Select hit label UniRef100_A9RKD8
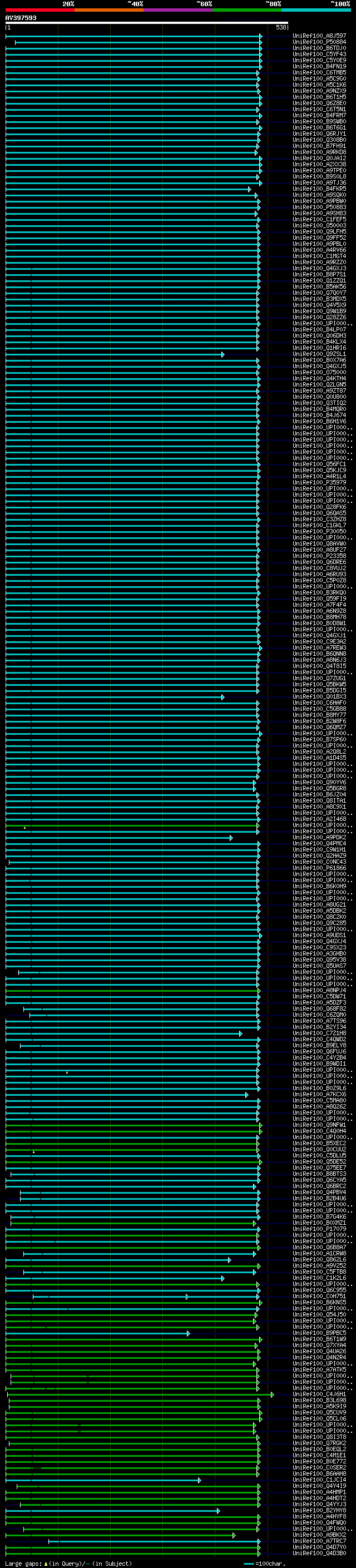This screenshot has width=356, height=1568. click(319, 152)
